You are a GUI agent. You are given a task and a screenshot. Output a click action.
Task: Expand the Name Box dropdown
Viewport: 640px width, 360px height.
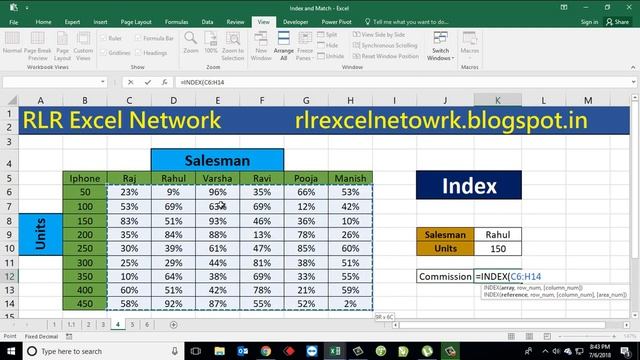click(102, 82)
